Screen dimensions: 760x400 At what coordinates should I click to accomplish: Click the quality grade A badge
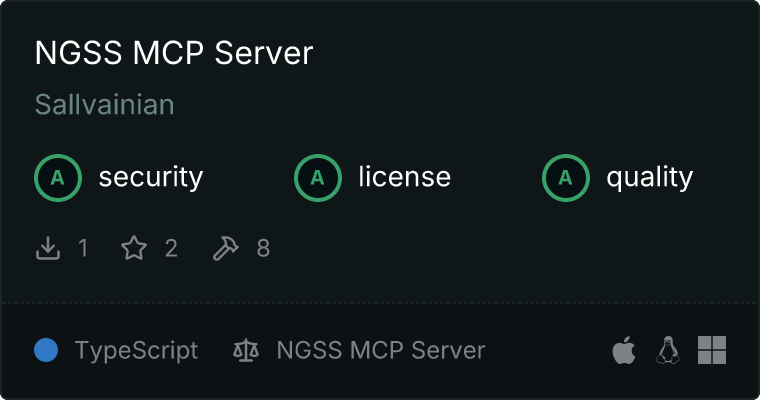point(566,178)
